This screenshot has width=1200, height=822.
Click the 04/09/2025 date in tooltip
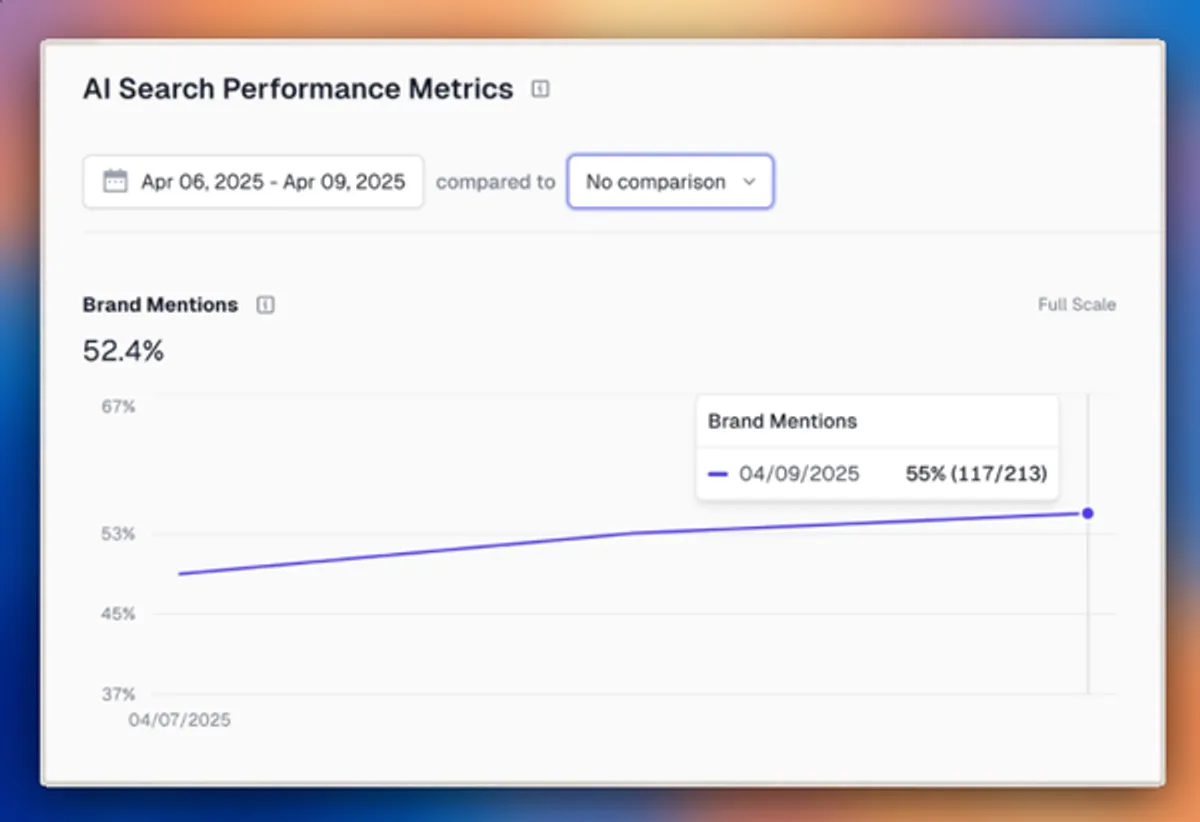[x=799, y=474]
